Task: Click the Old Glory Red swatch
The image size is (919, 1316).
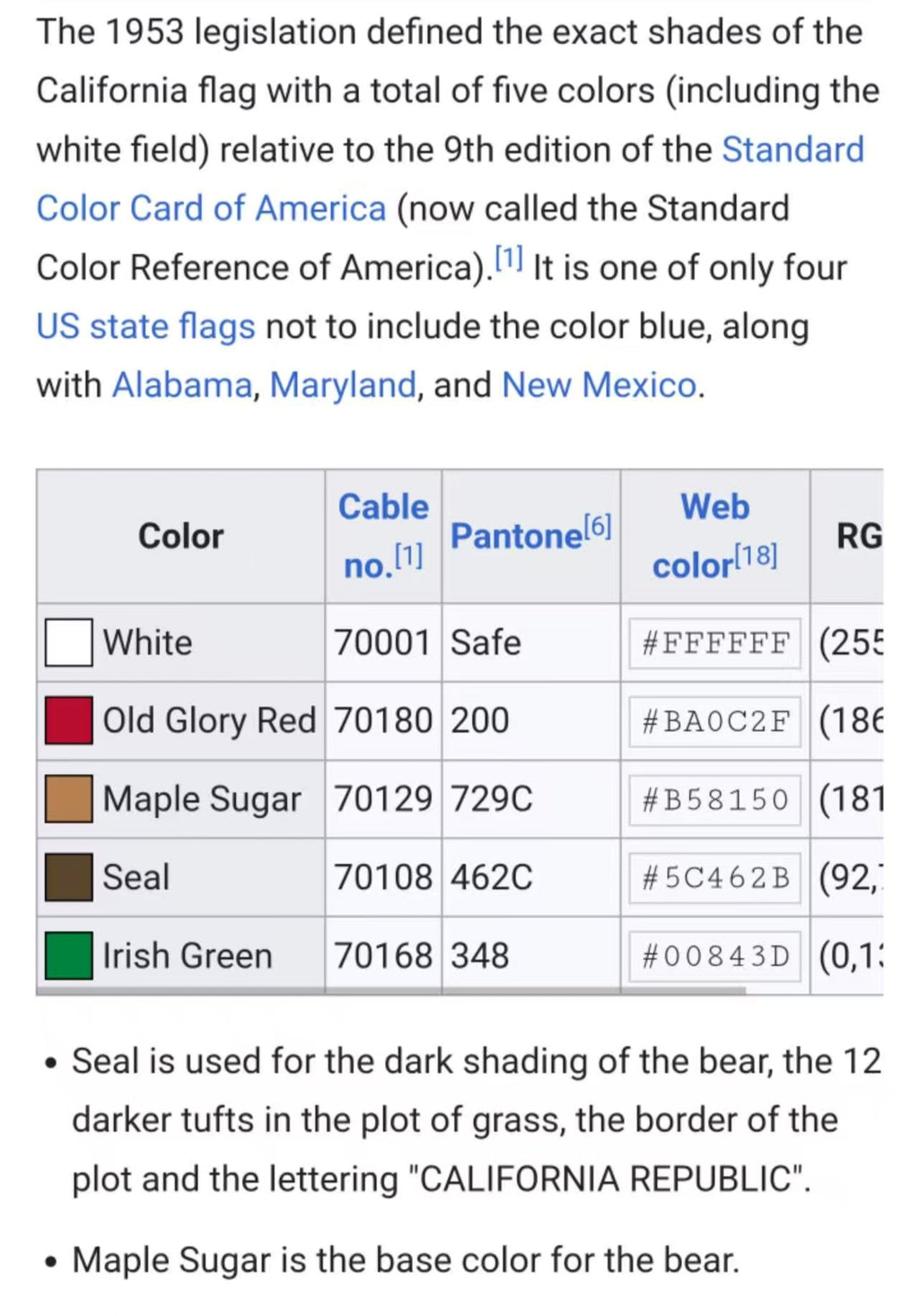Action: tap(68, 720)
